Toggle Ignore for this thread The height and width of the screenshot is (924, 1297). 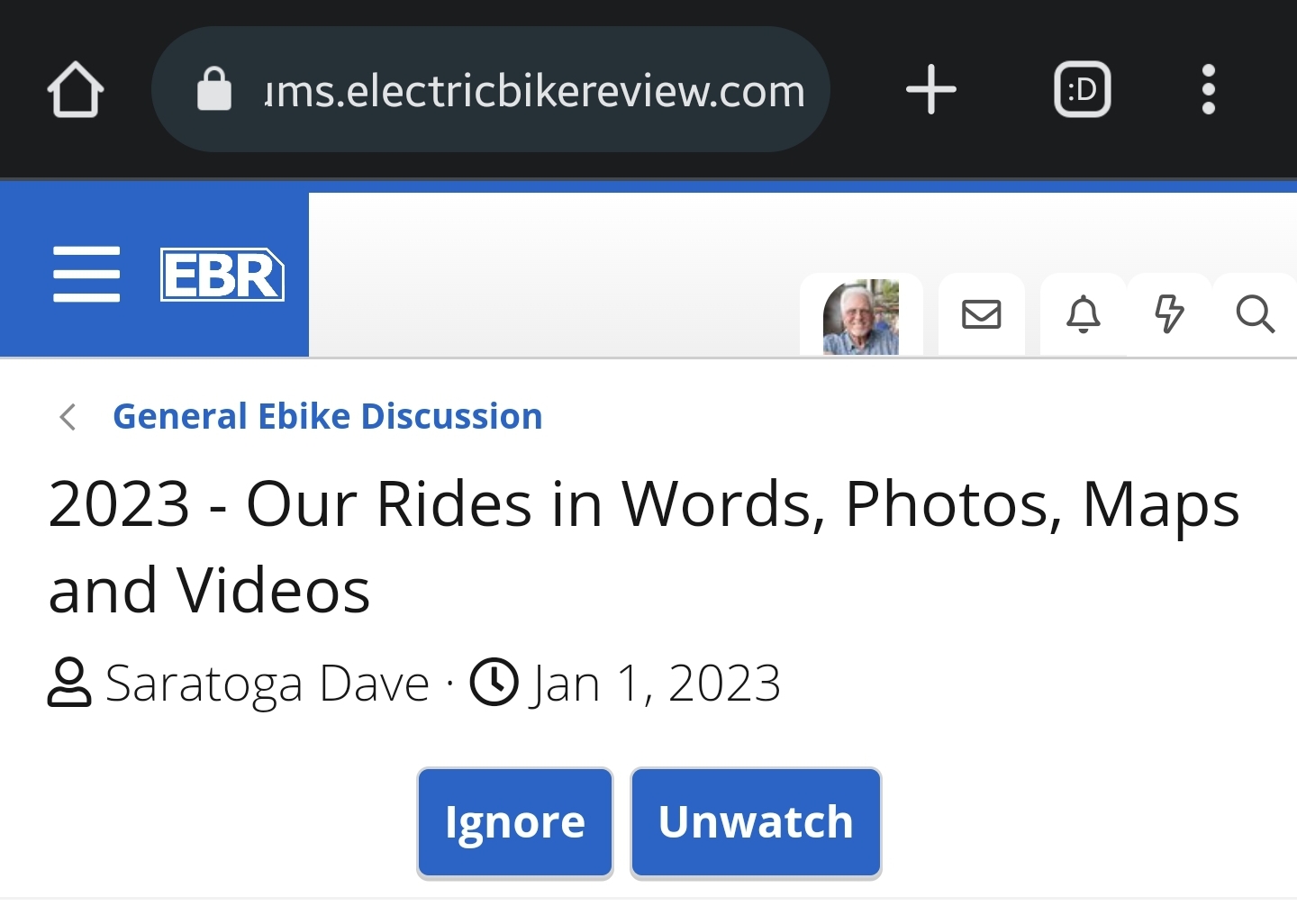coord(514,822)
